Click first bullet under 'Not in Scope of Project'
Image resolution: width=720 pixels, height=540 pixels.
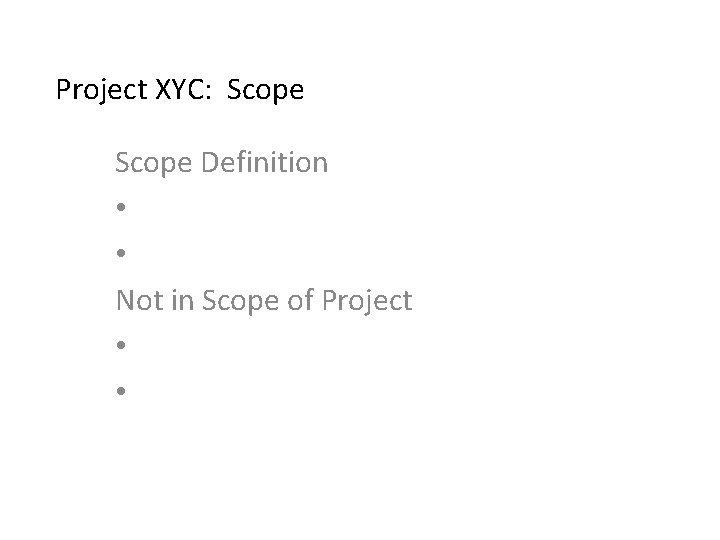(x=120, y=346)
